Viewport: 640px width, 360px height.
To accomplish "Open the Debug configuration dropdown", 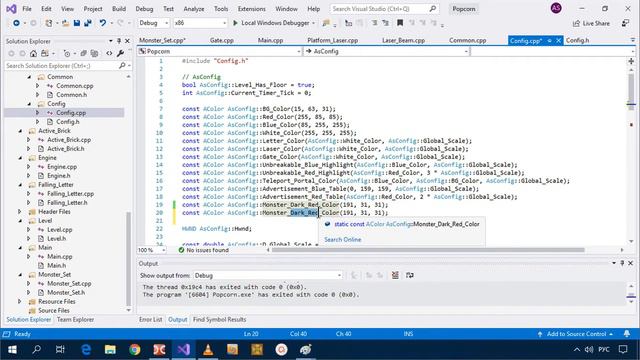I will point(153,23).
